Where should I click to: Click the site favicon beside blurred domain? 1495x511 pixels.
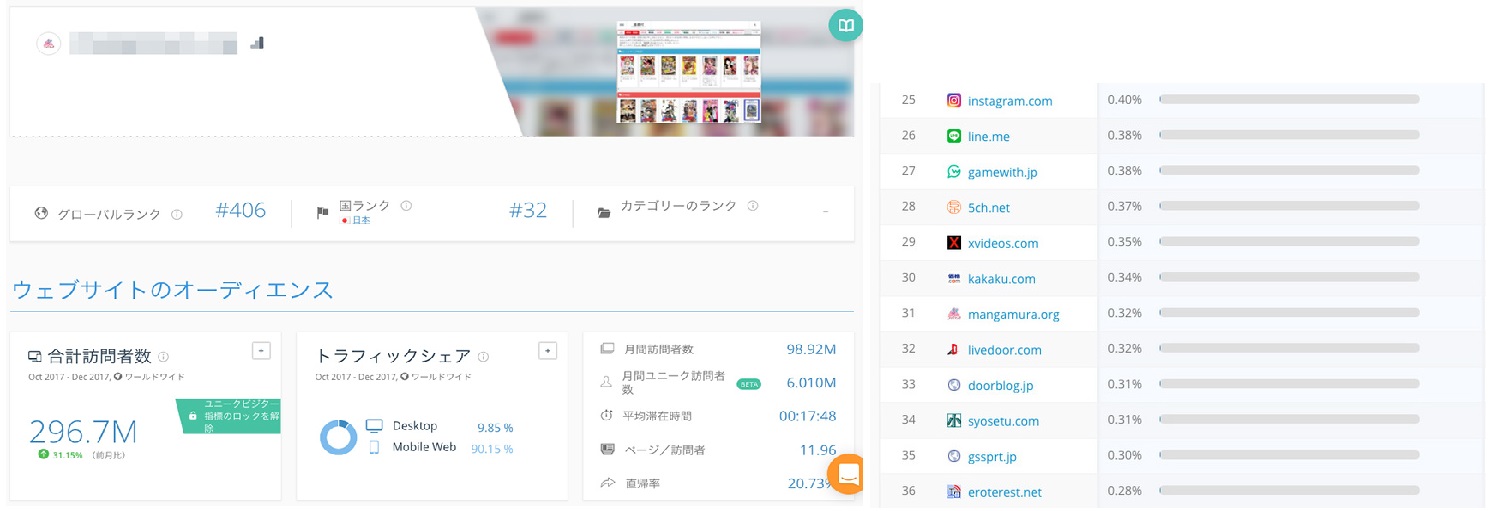click(48, 43)
